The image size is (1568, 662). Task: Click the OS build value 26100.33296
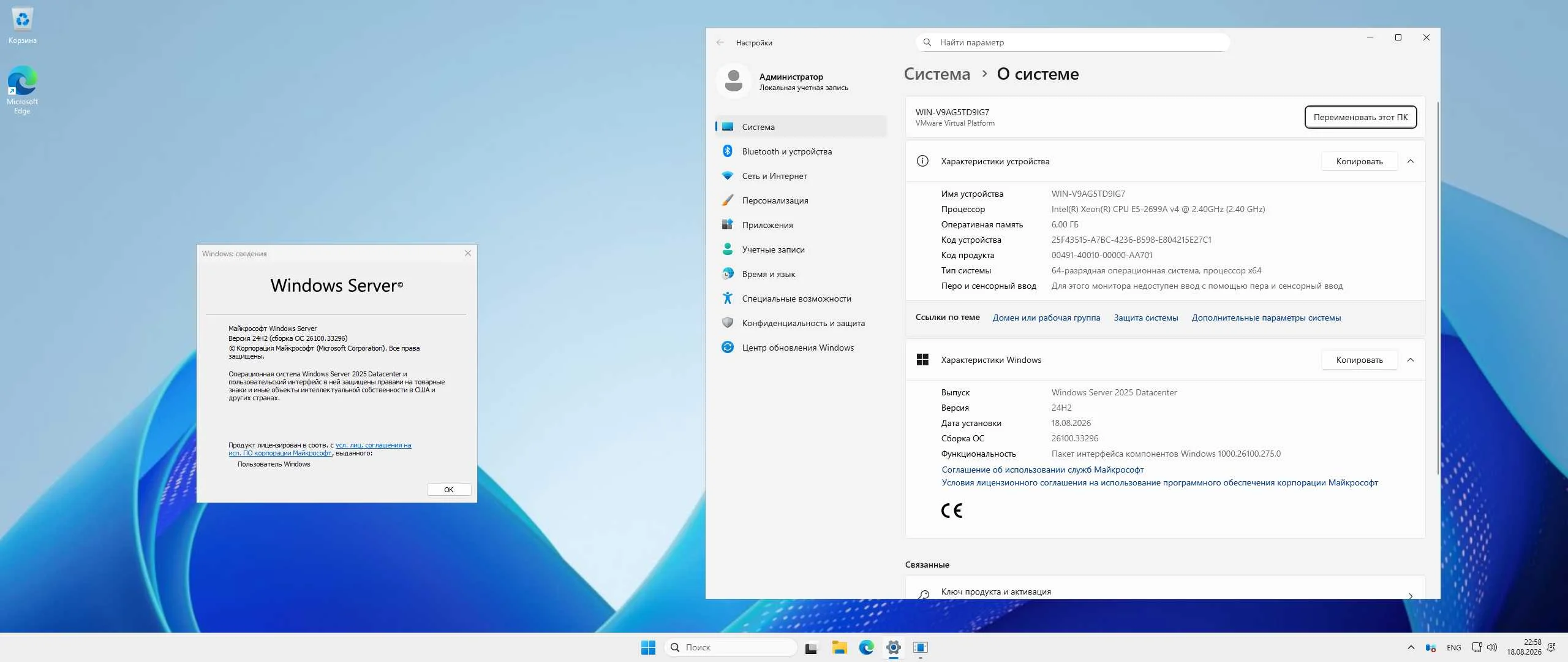click(1075, 438)
